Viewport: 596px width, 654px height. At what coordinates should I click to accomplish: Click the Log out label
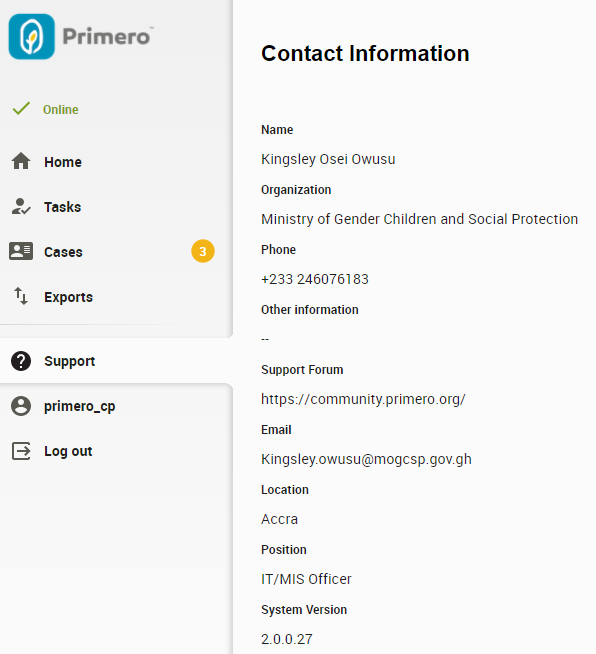point(68,451)
